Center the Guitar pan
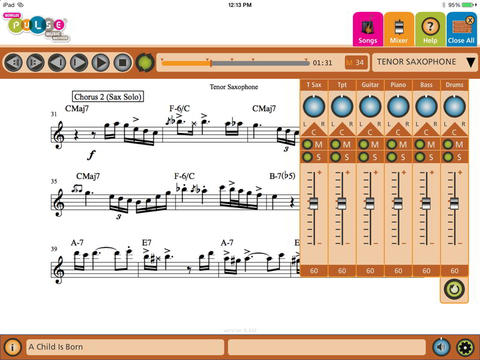 coord(370,130)
